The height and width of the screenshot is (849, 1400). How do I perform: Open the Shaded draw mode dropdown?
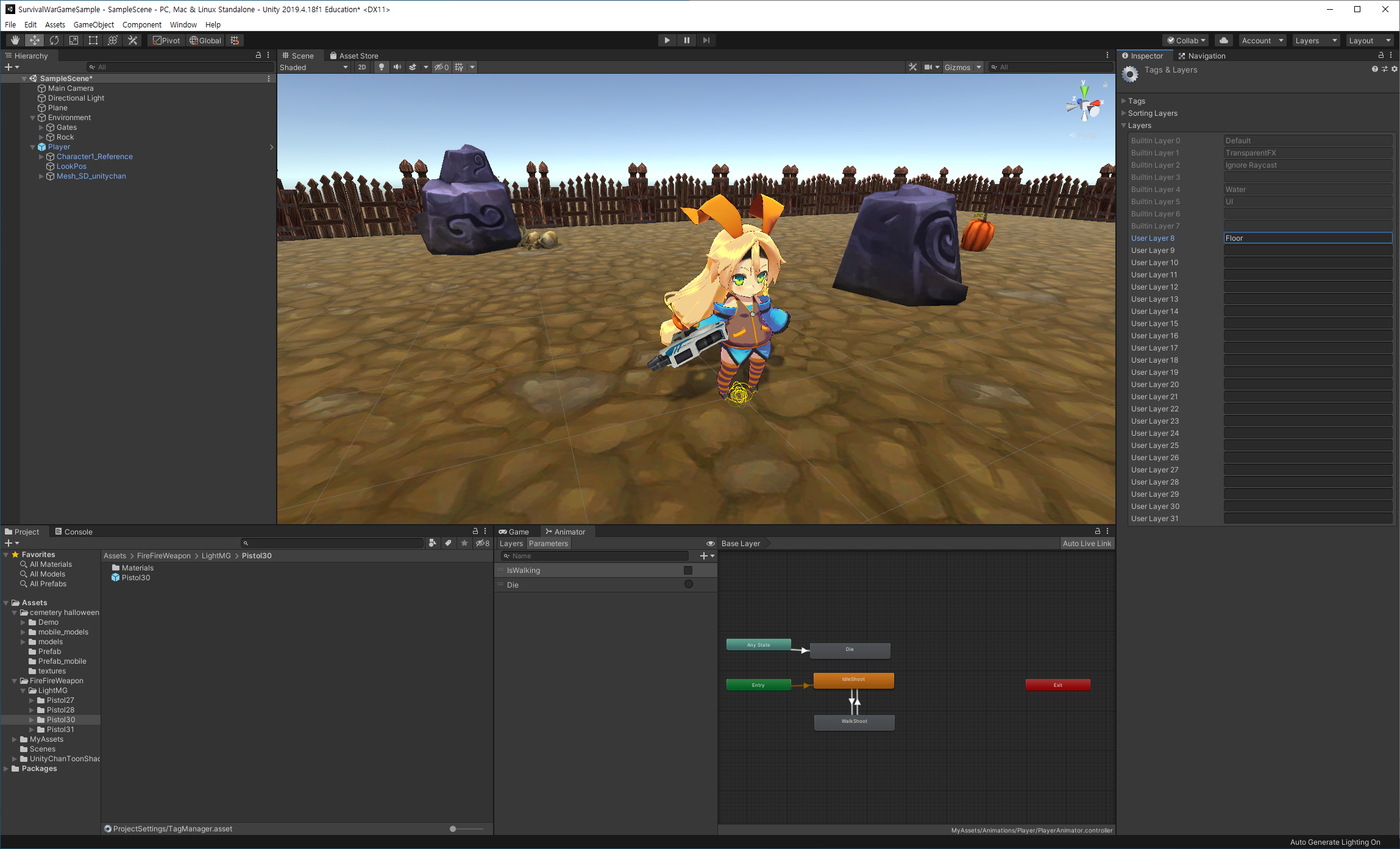313,67
